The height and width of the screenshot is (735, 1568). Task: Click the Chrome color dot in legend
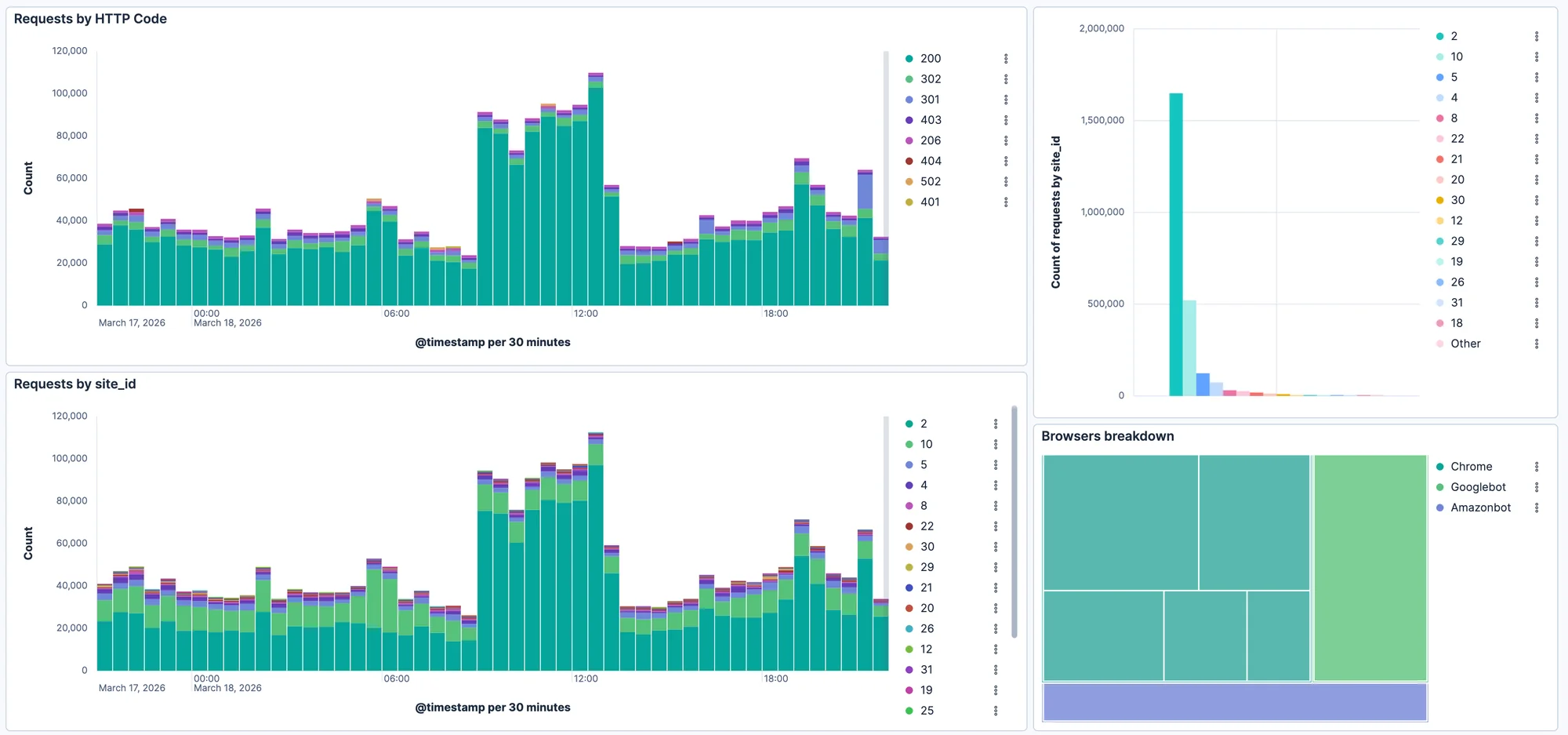[1440, 467]
